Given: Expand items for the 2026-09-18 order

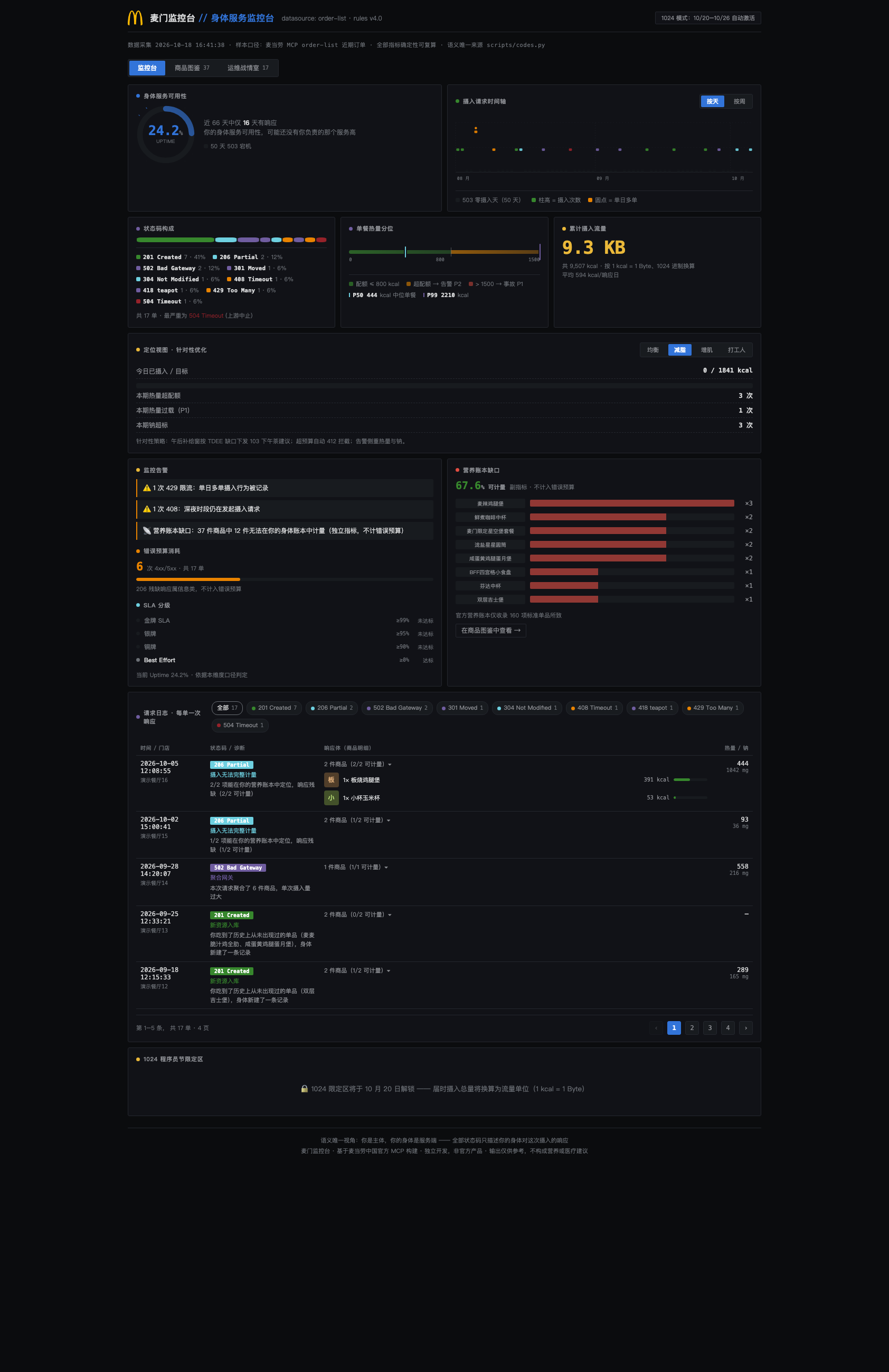Looking at the screenshot, I should tap(357, 970).
